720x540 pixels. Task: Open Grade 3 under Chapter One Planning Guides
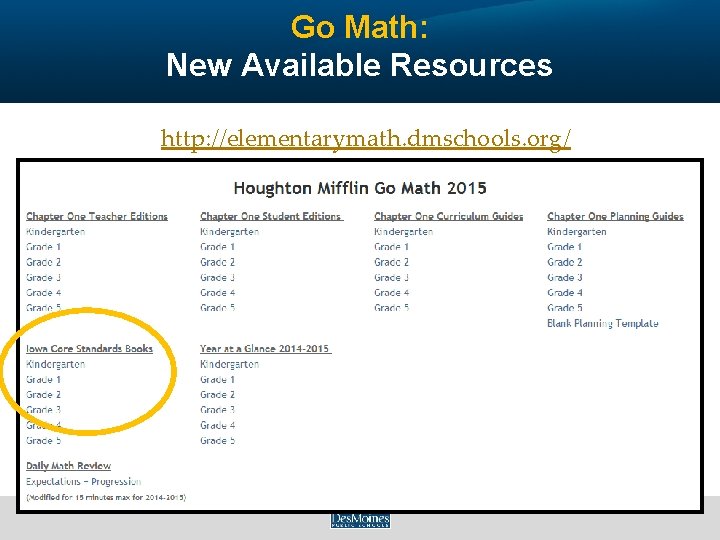click(x=565, y=277)
